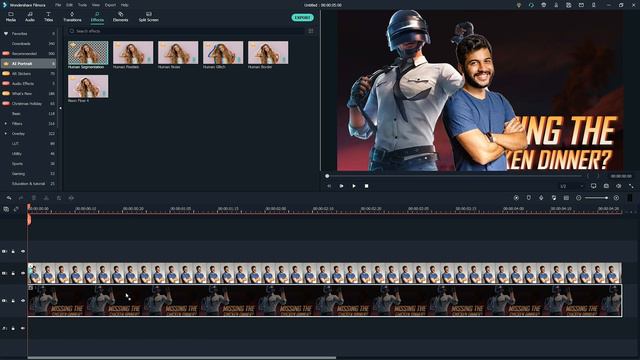Click the download icon in title bar
This screenshot has width=640, height=360.
coord(593,5)
